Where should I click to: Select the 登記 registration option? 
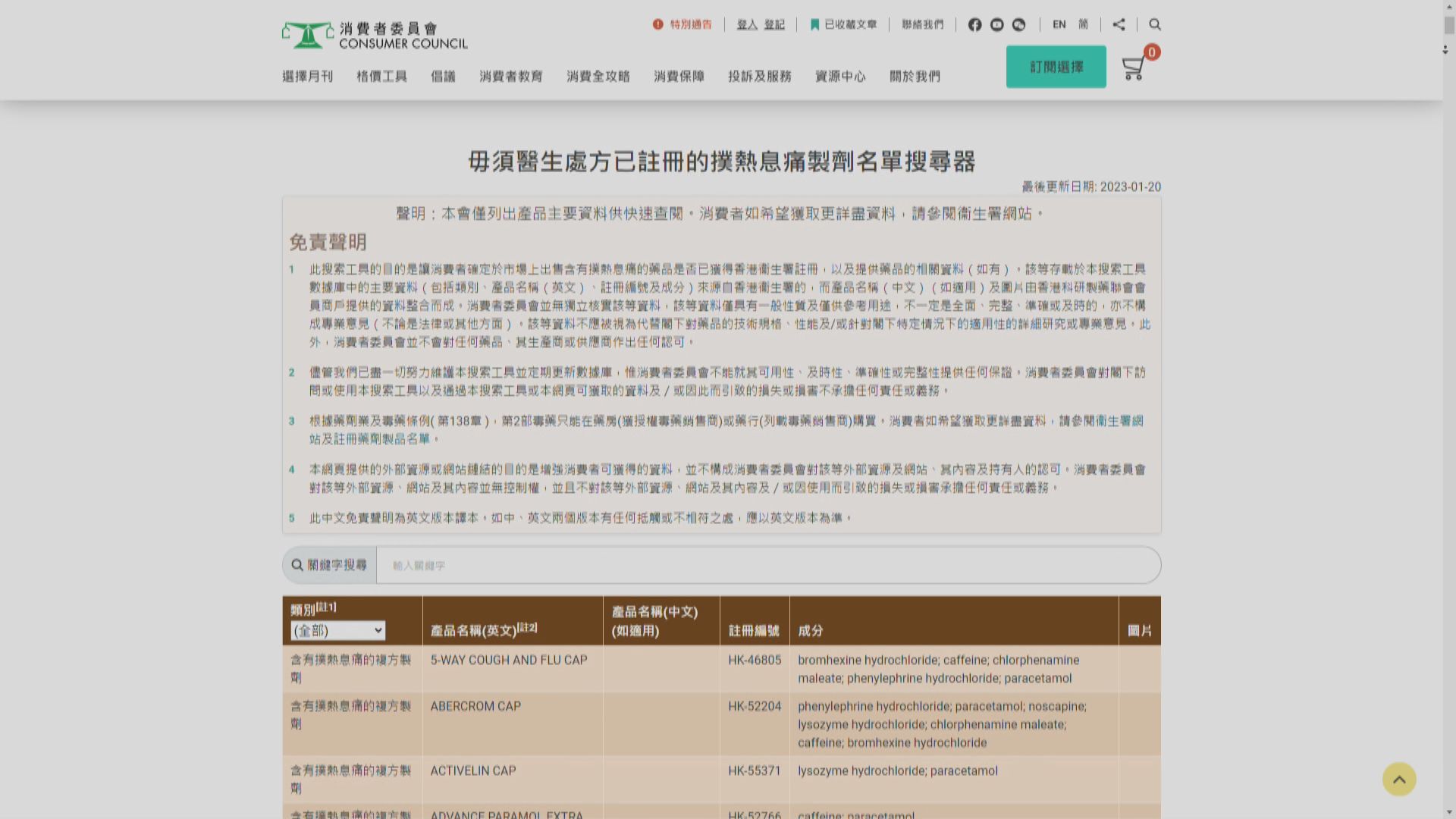(x=775, y=24)
